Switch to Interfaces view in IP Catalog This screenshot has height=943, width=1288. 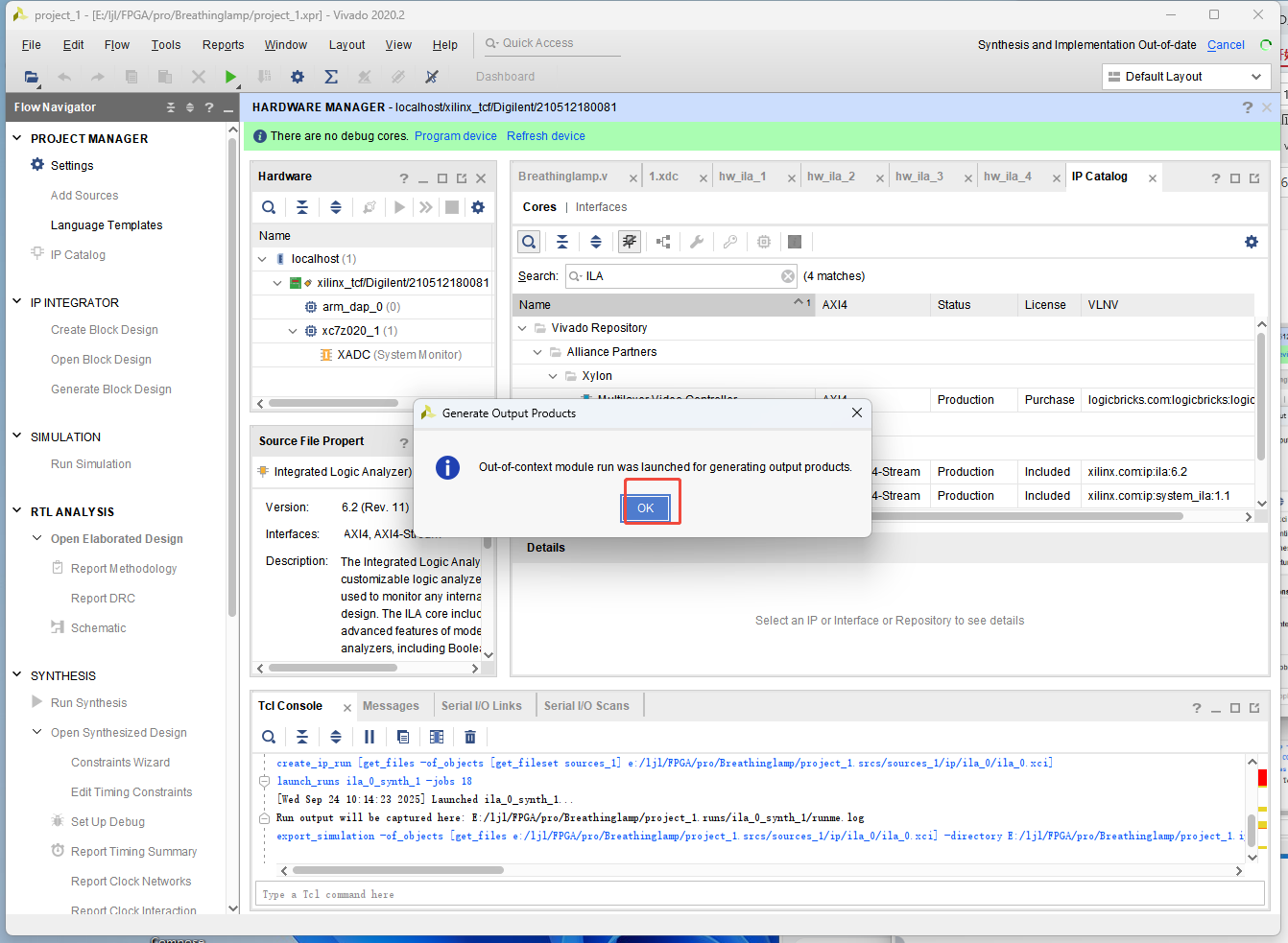click(601, 207)
